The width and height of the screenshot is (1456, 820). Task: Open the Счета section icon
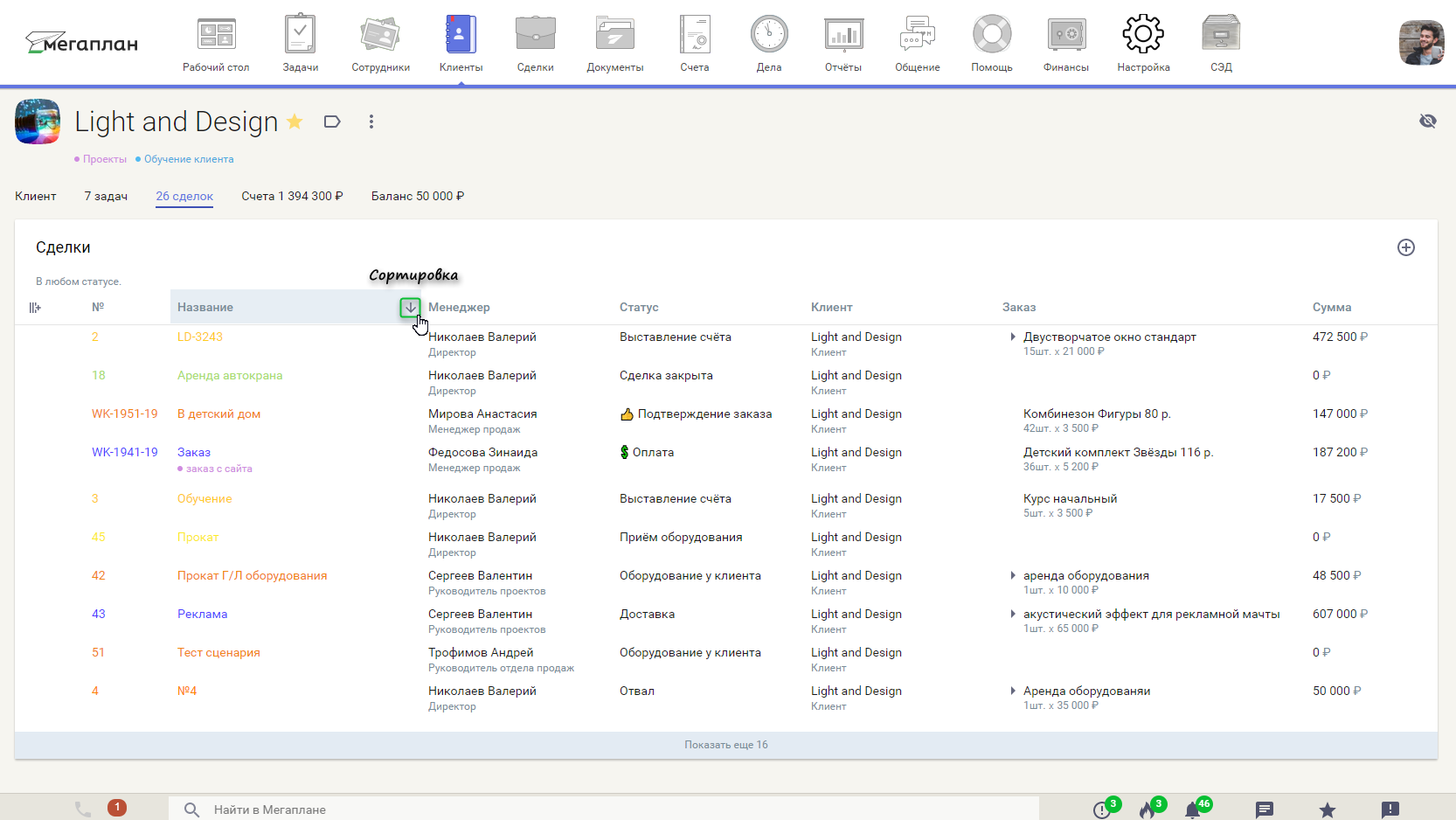695,35
